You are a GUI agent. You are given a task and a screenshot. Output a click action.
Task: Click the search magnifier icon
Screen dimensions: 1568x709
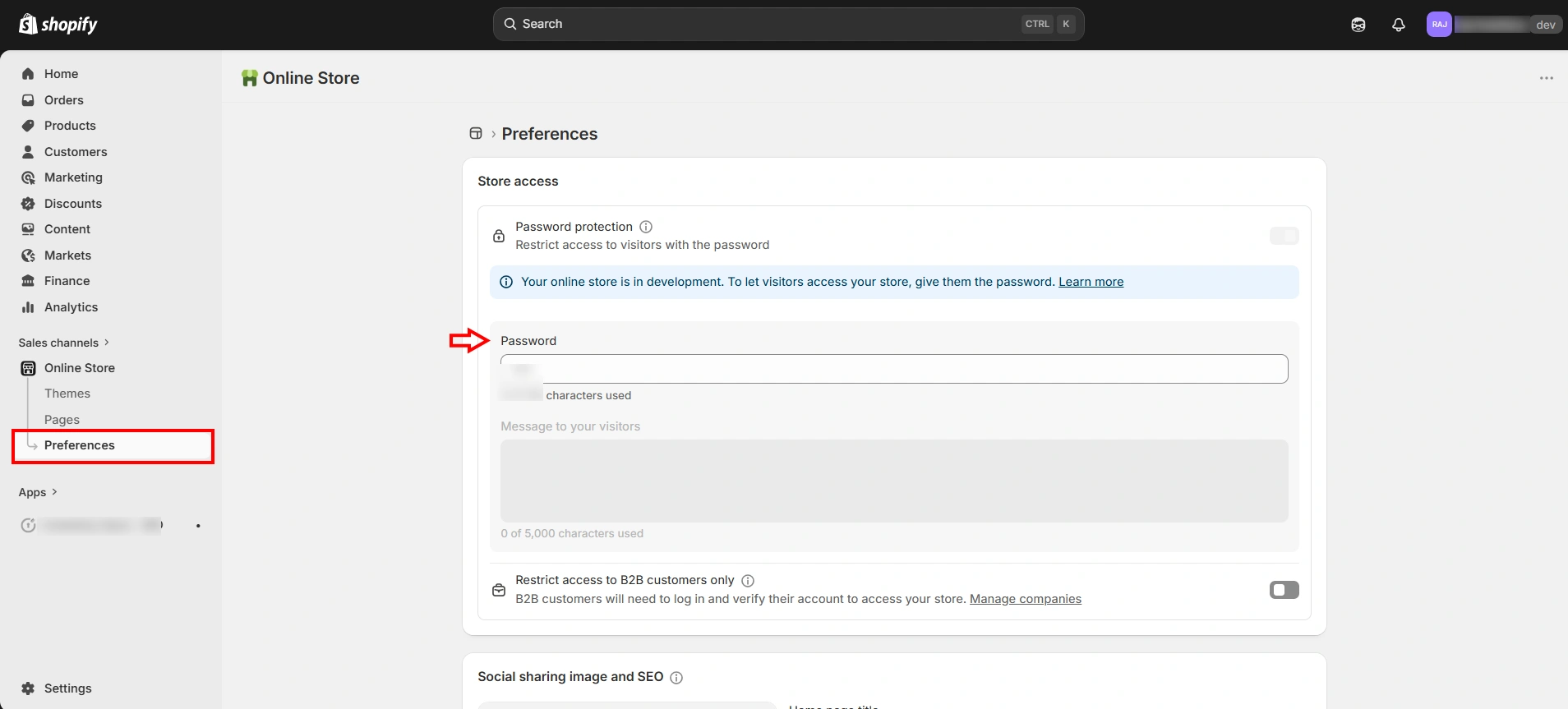coord(510,24)
